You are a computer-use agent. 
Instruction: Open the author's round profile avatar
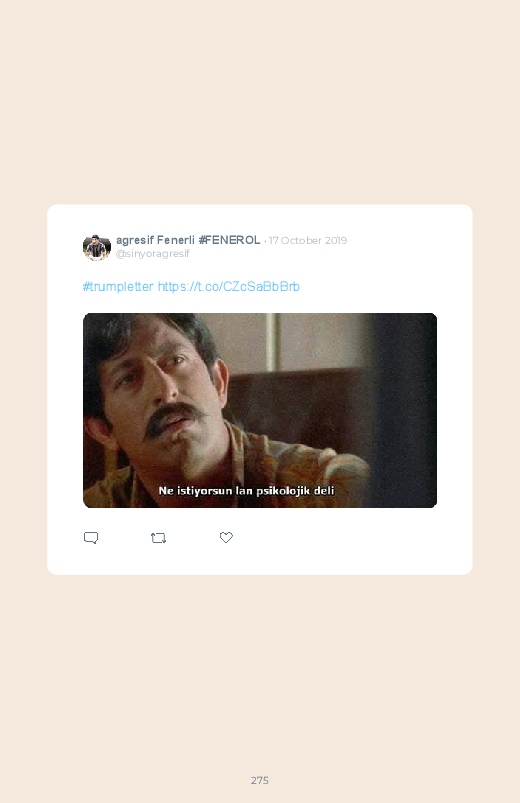click(x=97, y=247)
